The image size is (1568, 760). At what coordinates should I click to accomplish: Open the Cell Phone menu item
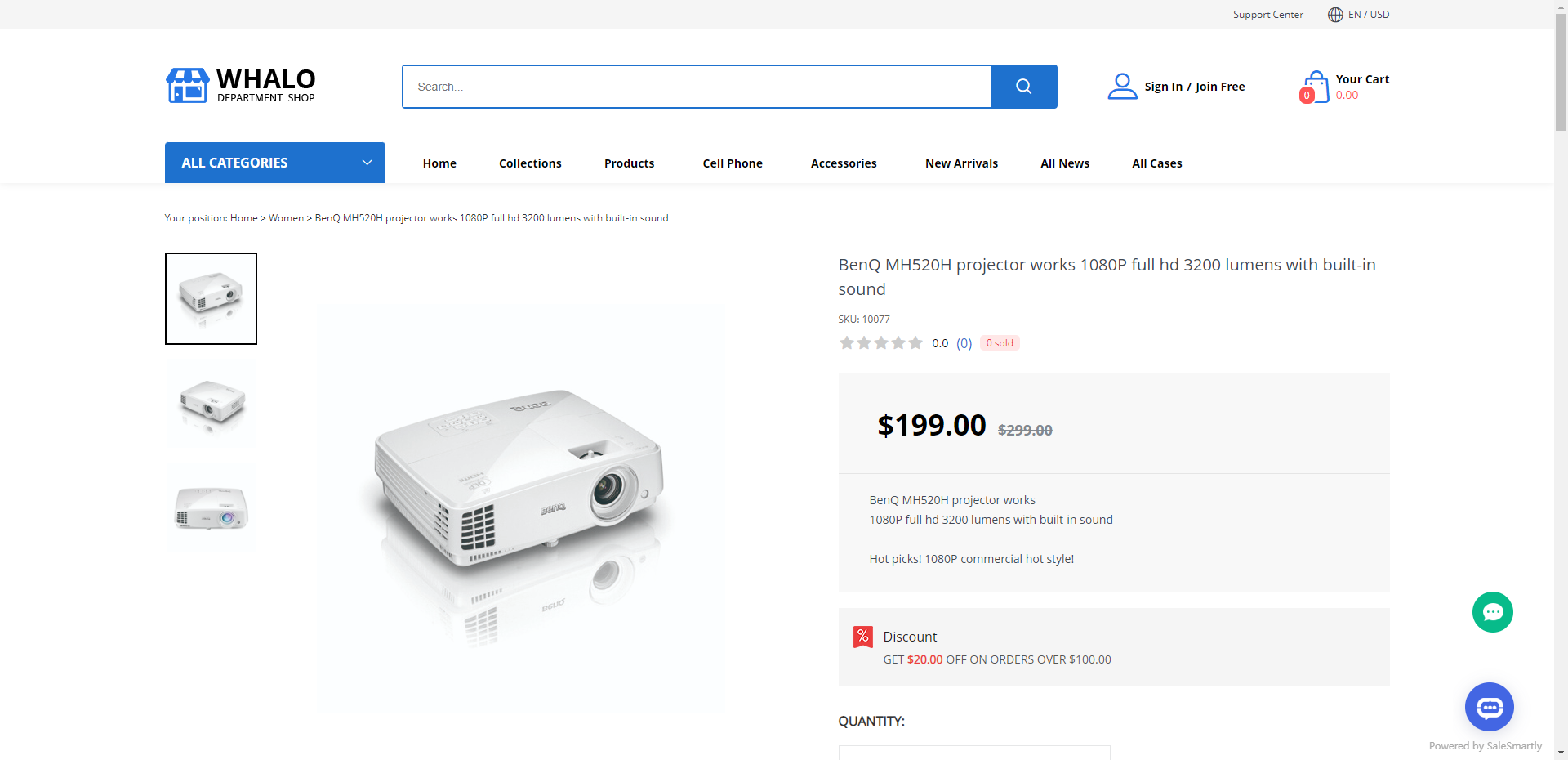point(733,163)
